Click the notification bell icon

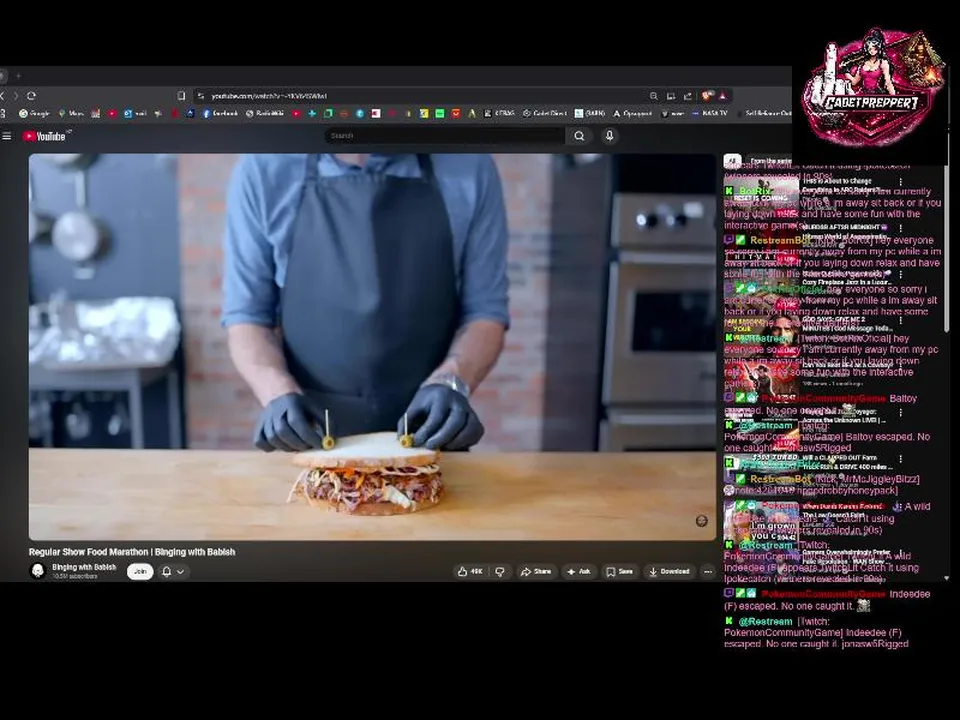click(167, 571)
